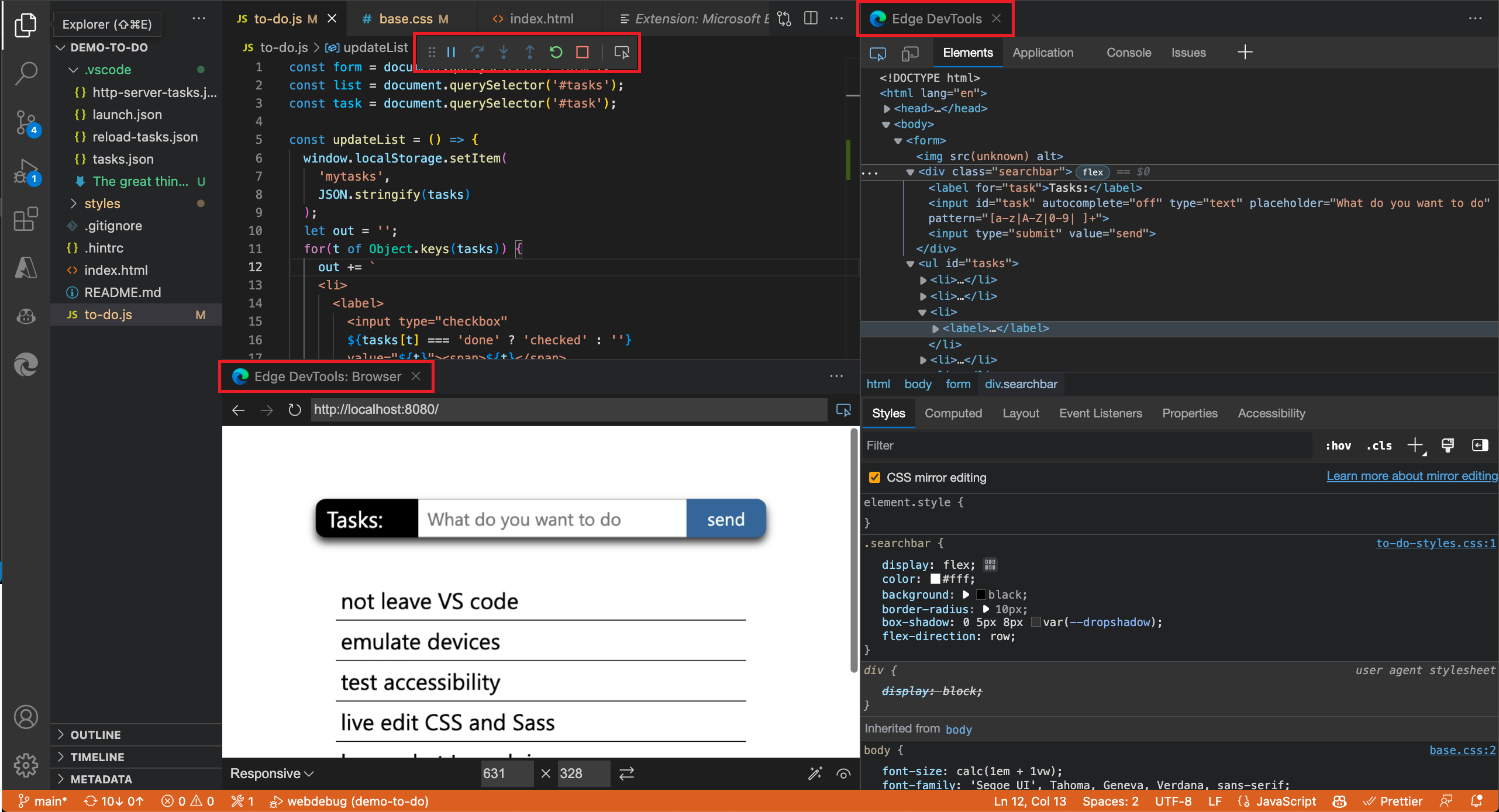Click the stop square debugger icon

[x=581, y=52]
